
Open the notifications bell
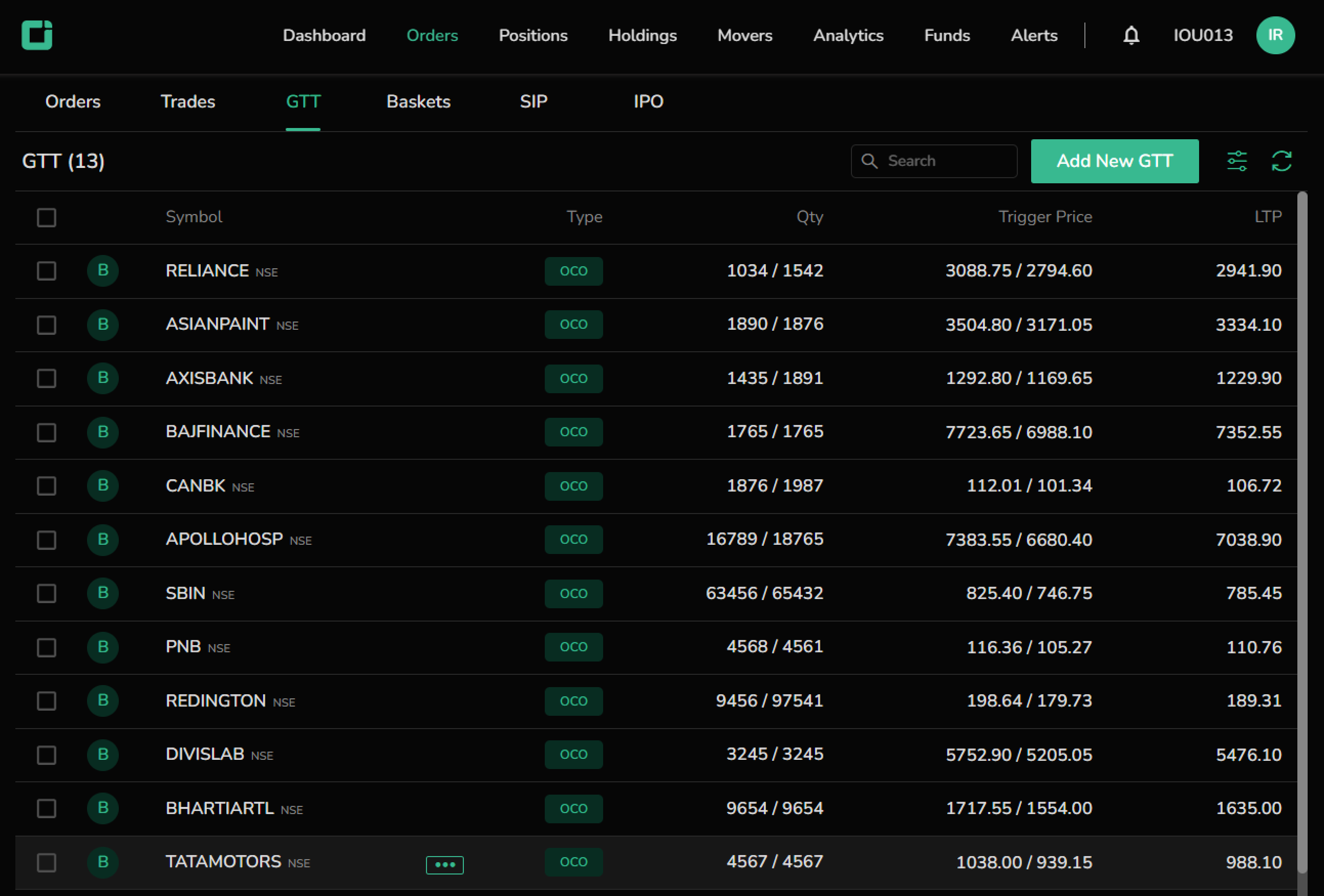1131,35
